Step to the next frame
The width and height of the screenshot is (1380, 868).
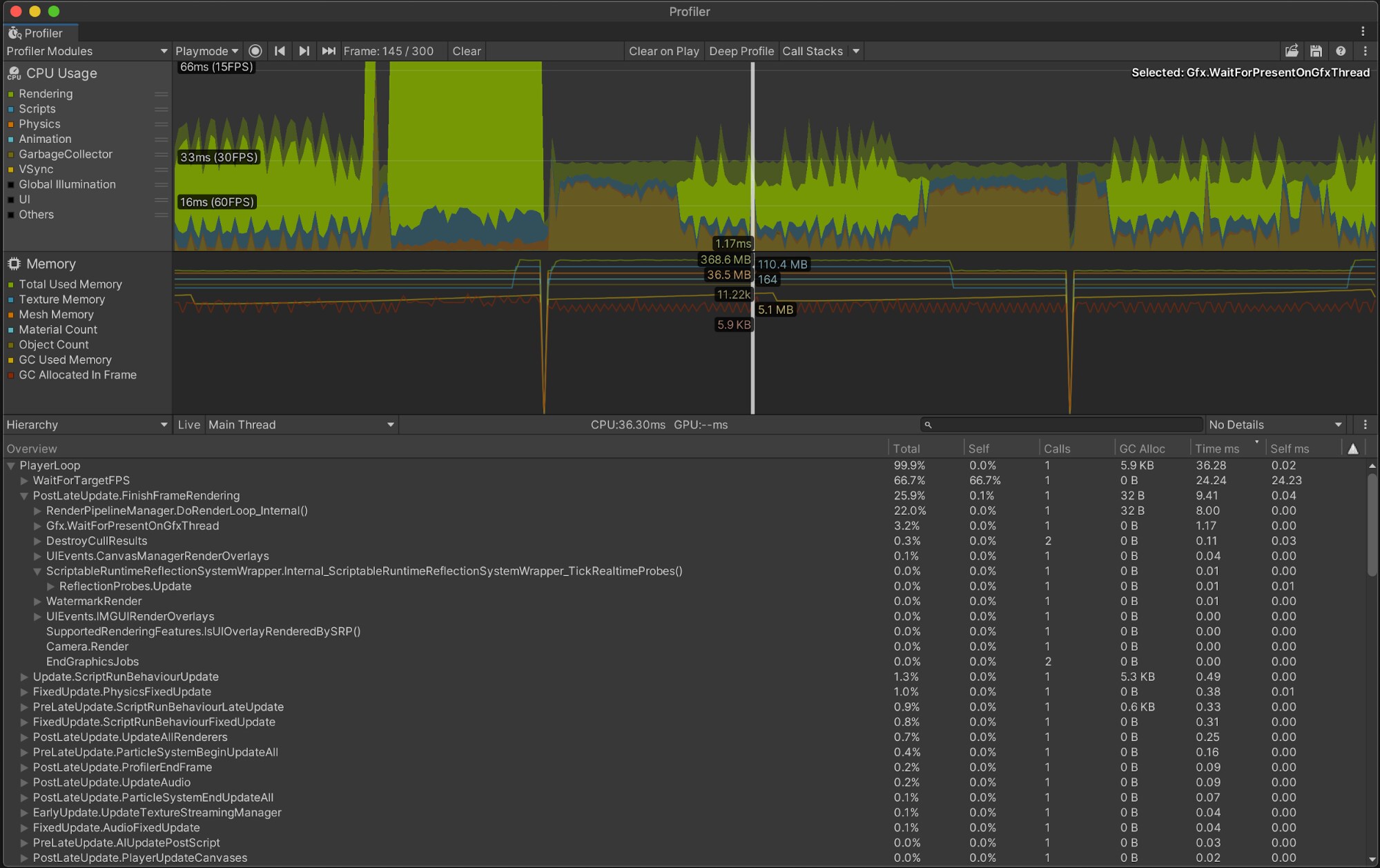[x=304, y=51]
